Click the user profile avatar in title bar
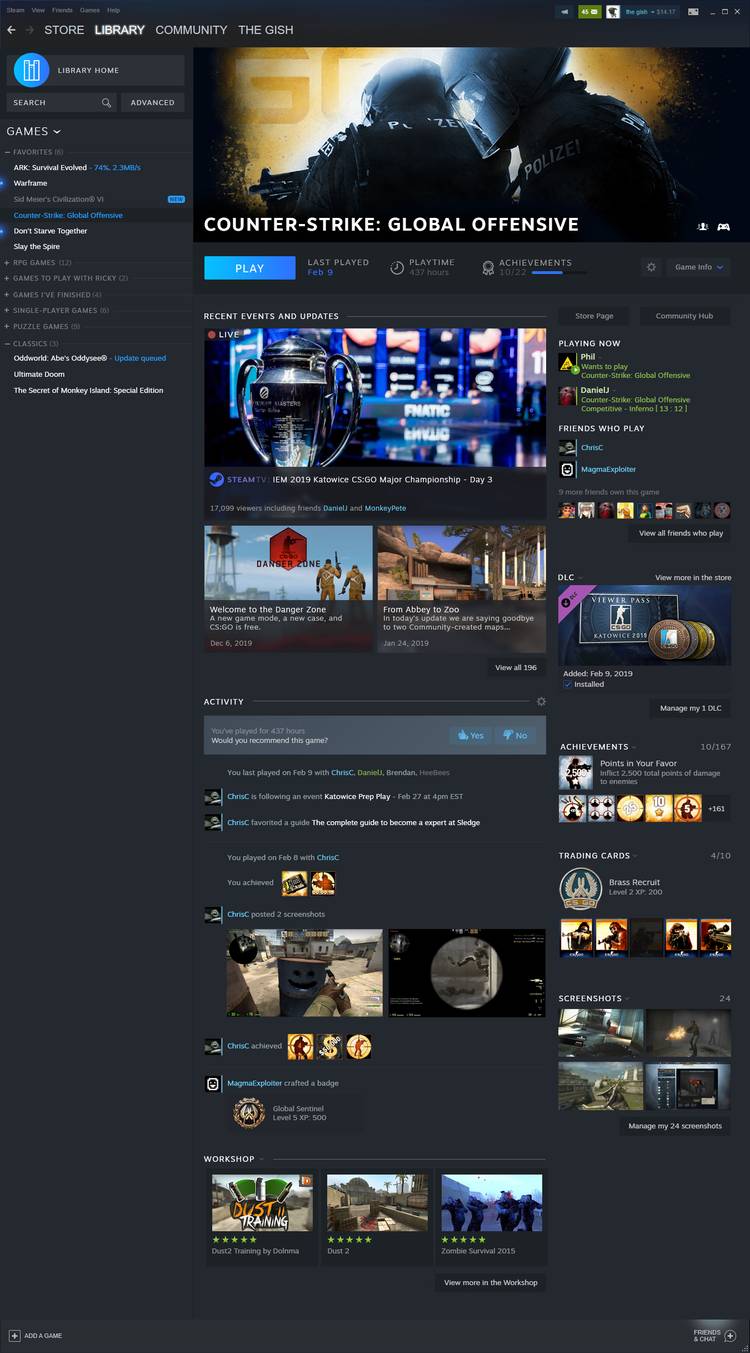Image resolution: width=750 pixels, height=1353 pixels. [613, 12]
